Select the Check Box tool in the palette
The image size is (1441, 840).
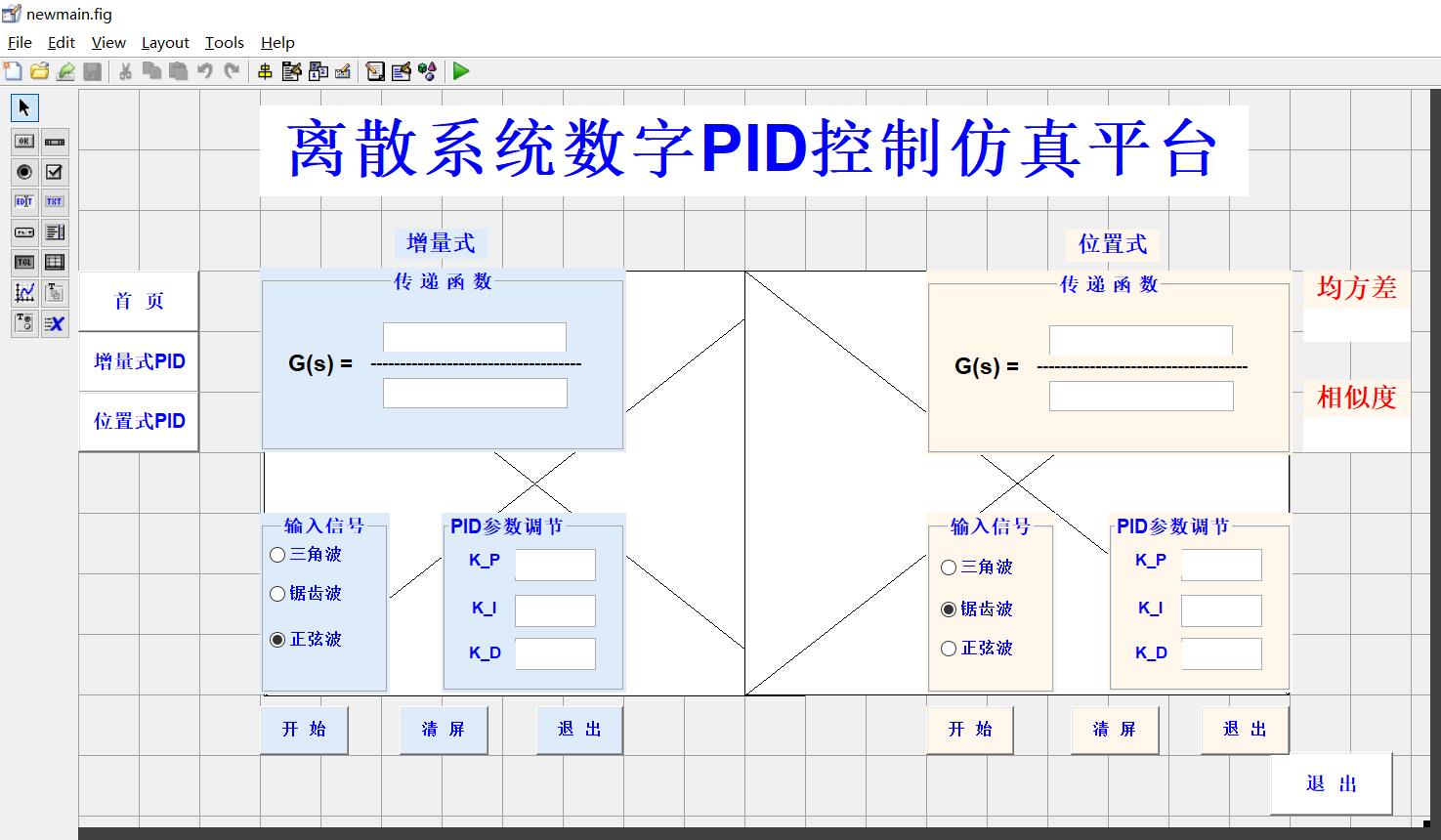(x=55, y=172)
